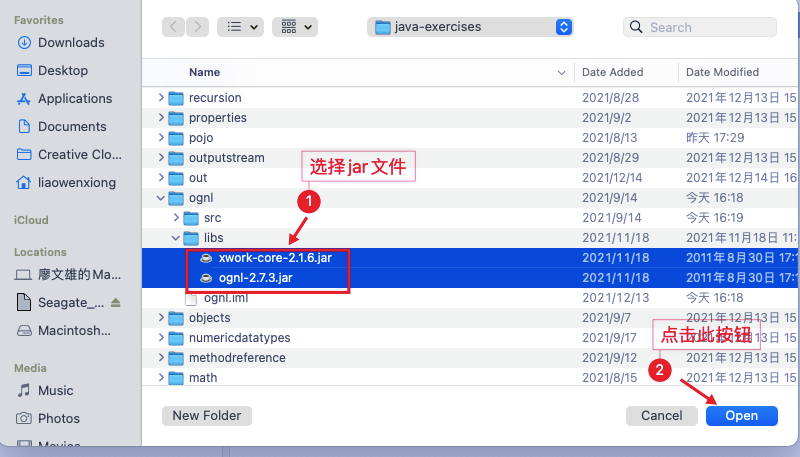Screen dimensions: 800x457
Task: Sort by the Name column header
Action: pyautogui.click(x=205, y=72)
